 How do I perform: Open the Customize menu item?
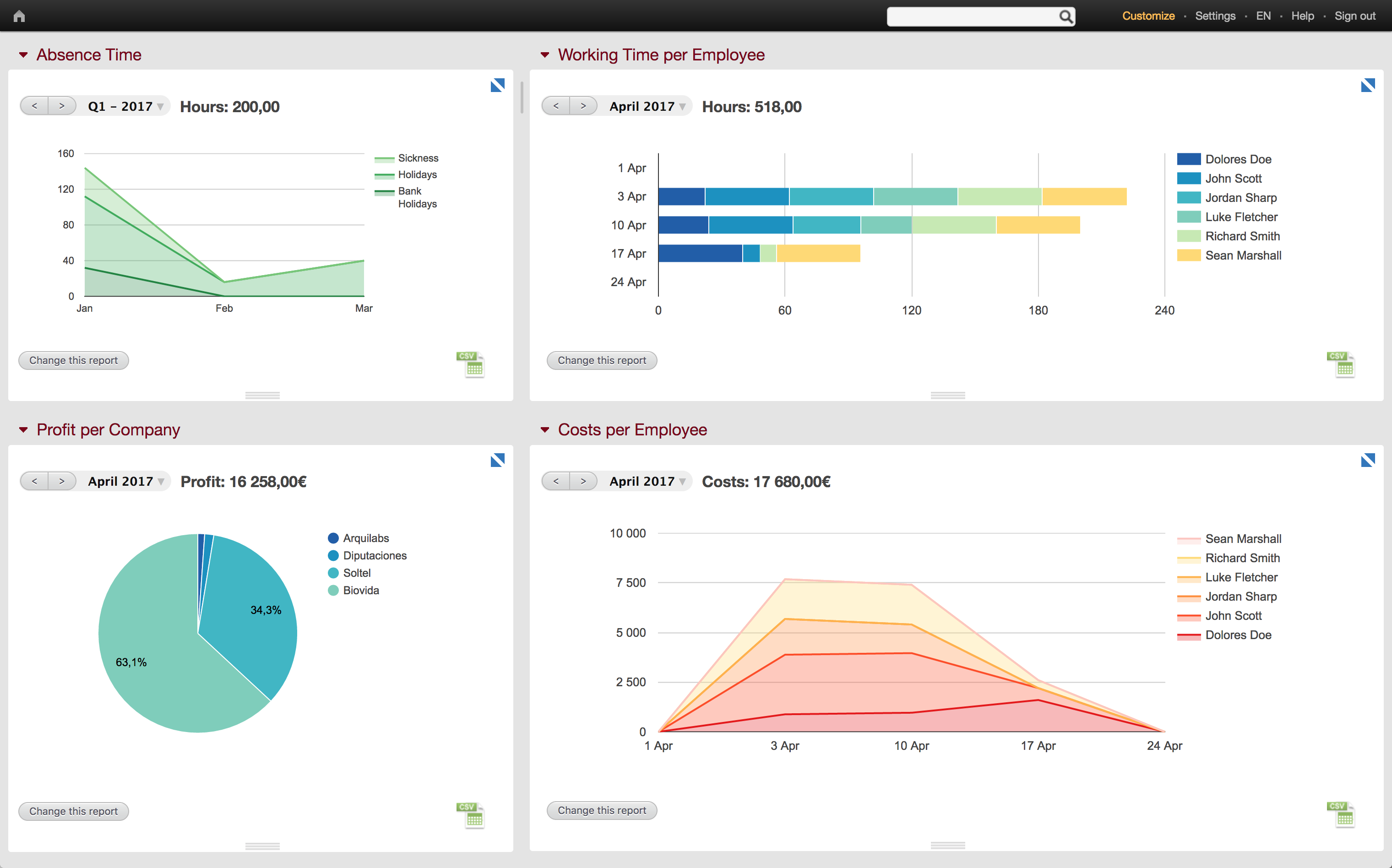1148,16
